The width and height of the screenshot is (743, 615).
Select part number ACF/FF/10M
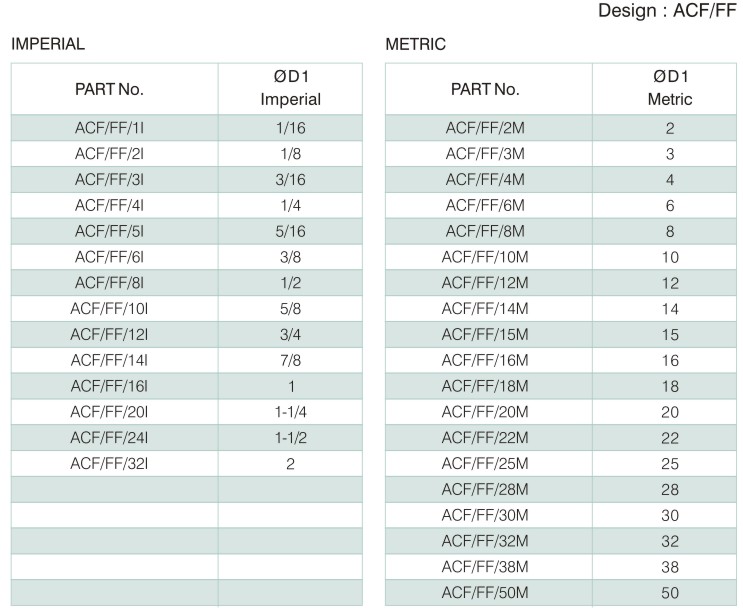(x=485, y=257)
